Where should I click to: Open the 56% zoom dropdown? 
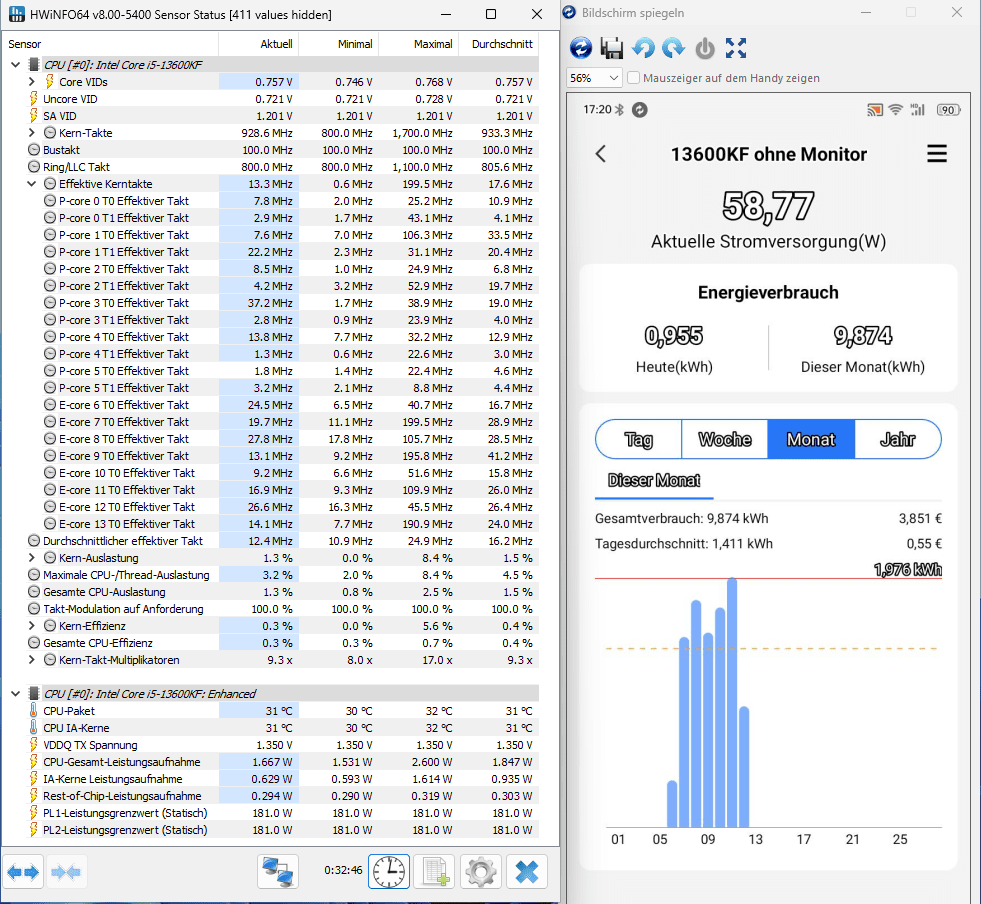point(594,78)
